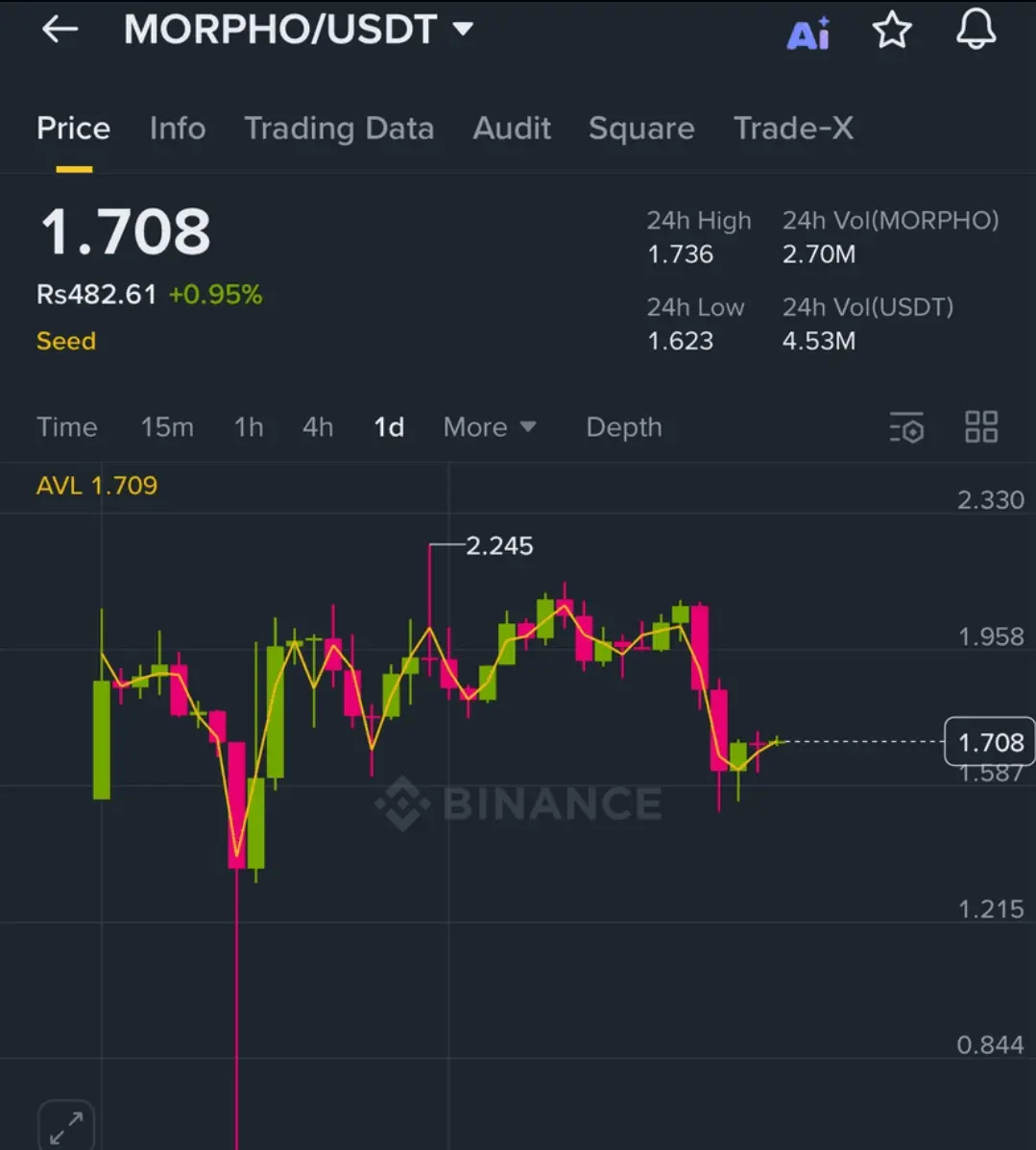The width and height of the screenshot is (1036, 1150).
Task: Tap the current price marker 1.708
Action: 990,742
